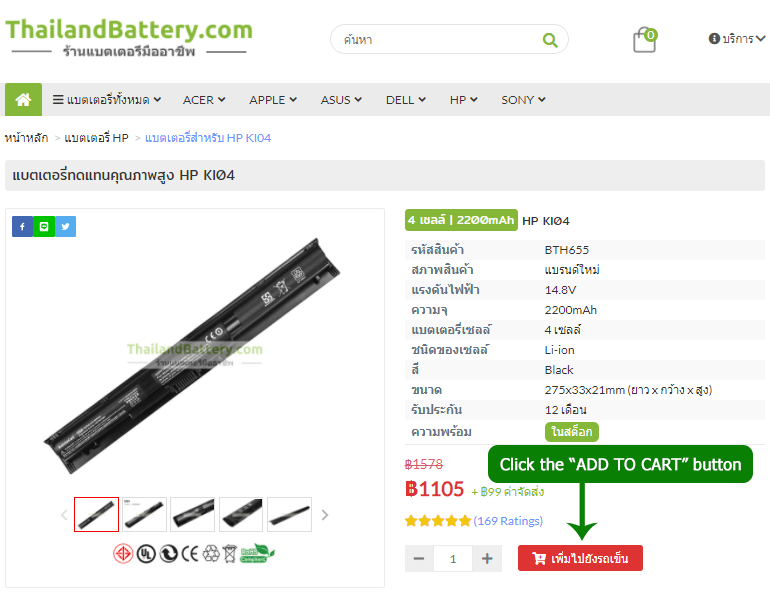
Task: Click the red เพิ่มไปยังรถเข็น button
Action: click(x=580, y=558)
